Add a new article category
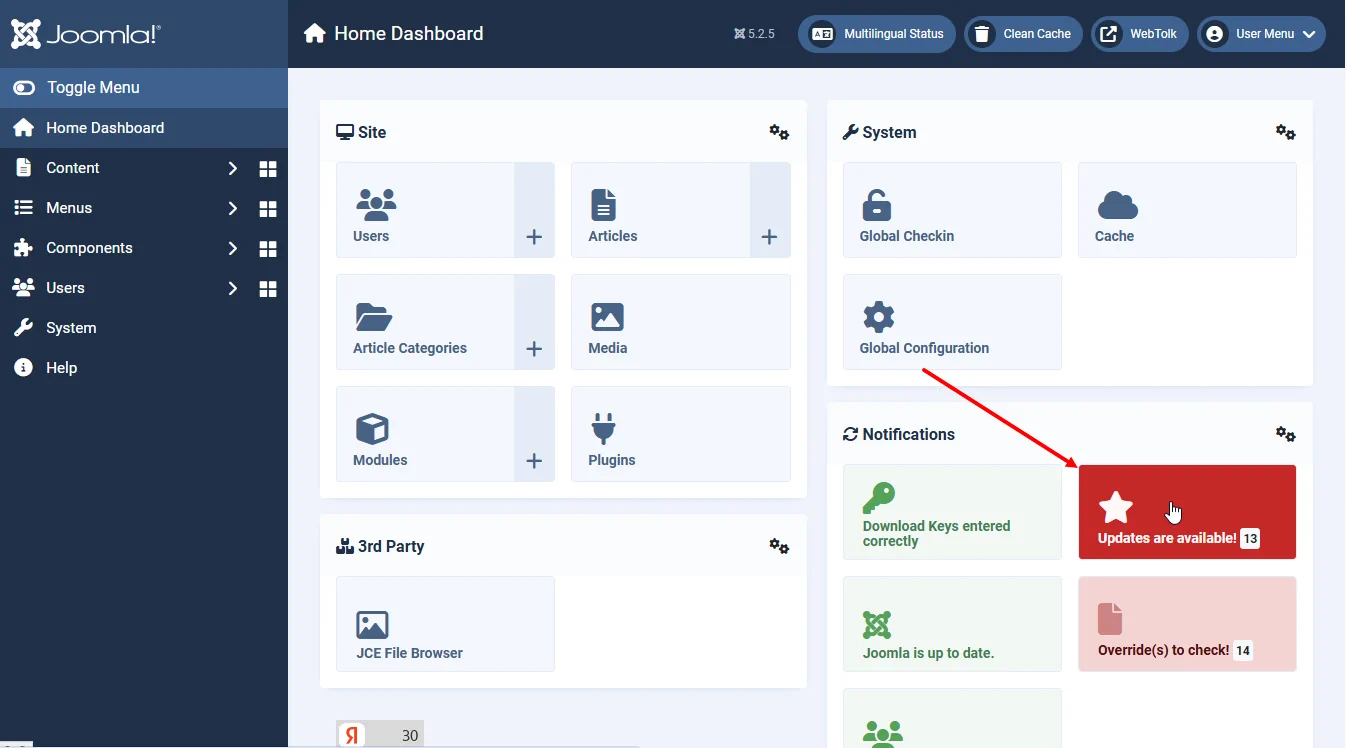This screenshot has width=1347, height=748. tap(534, 322)
